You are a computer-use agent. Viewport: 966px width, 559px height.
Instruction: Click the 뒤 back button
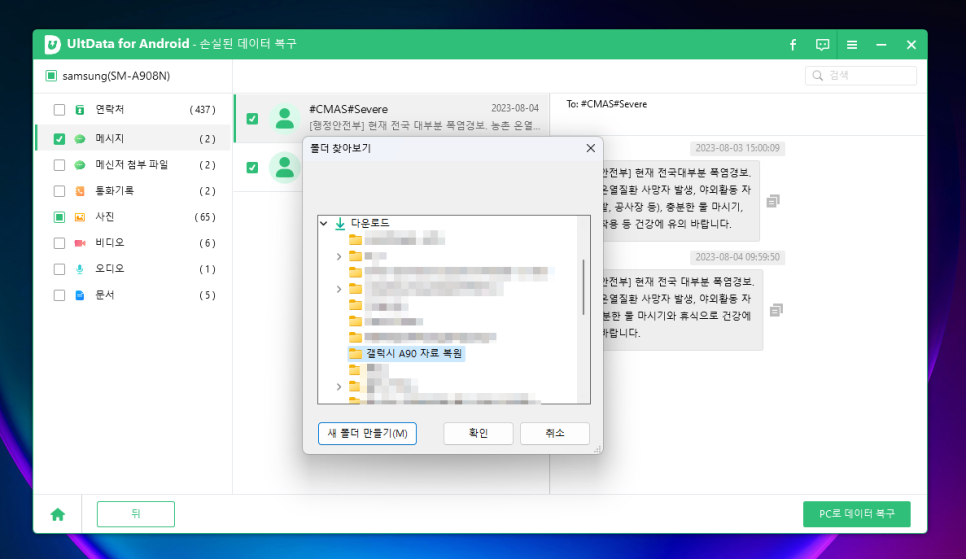tap(136, 514)
